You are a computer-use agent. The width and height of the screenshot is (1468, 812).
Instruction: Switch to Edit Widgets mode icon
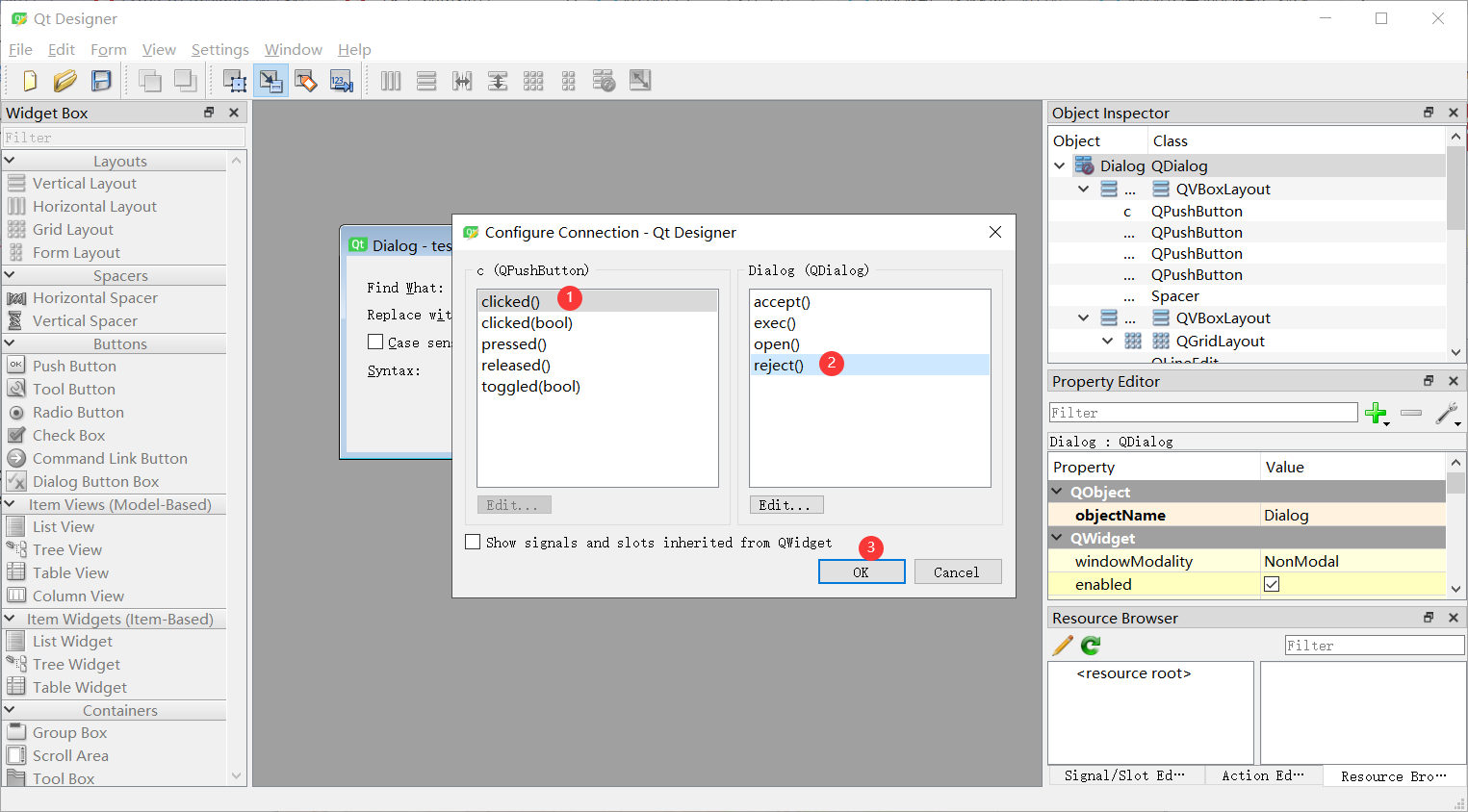pyautogui.click(x=234, y=81)
